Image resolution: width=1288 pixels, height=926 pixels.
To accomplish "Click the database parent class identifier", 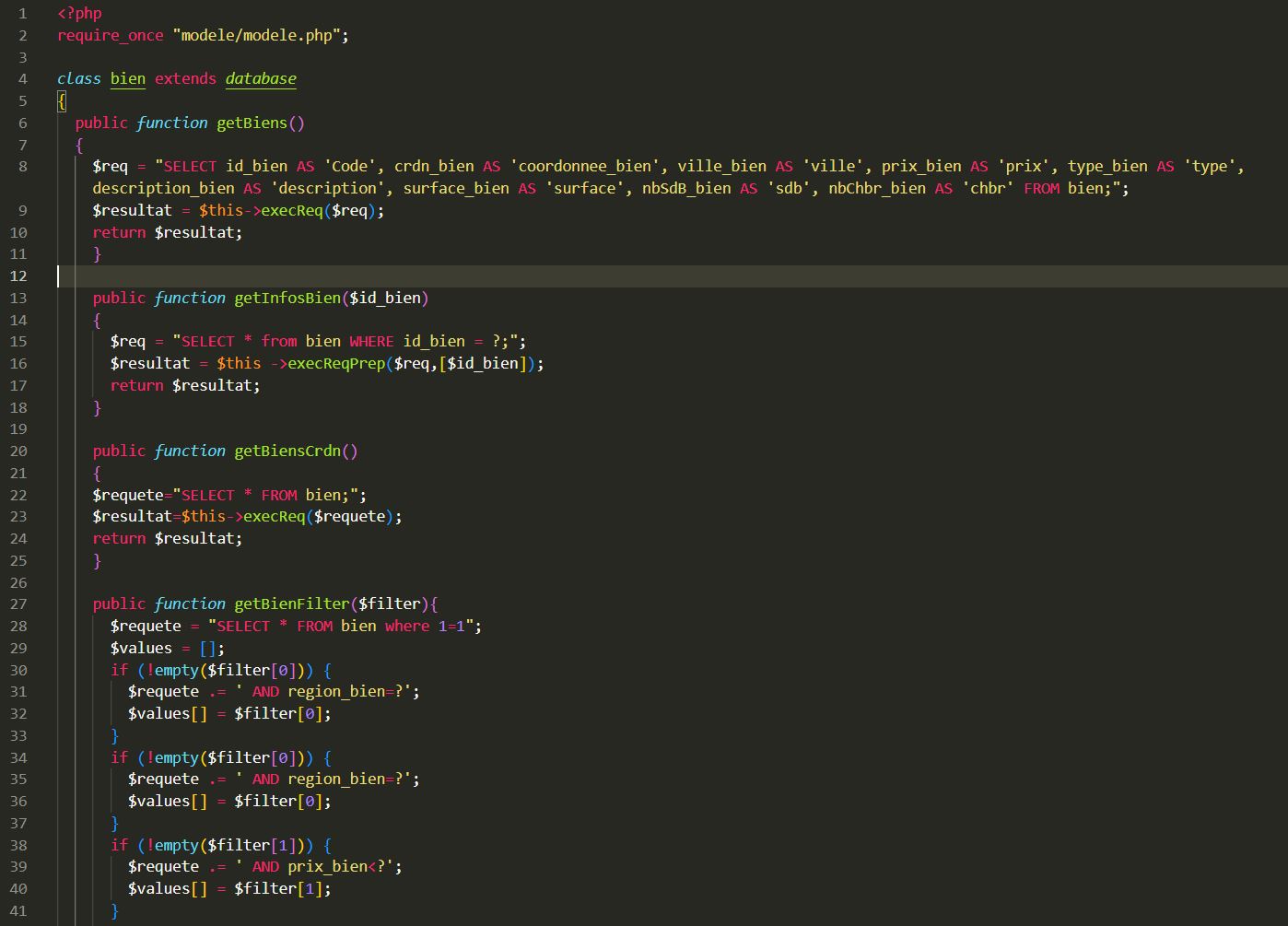I will pyautogui.click(x=261, y=78).
